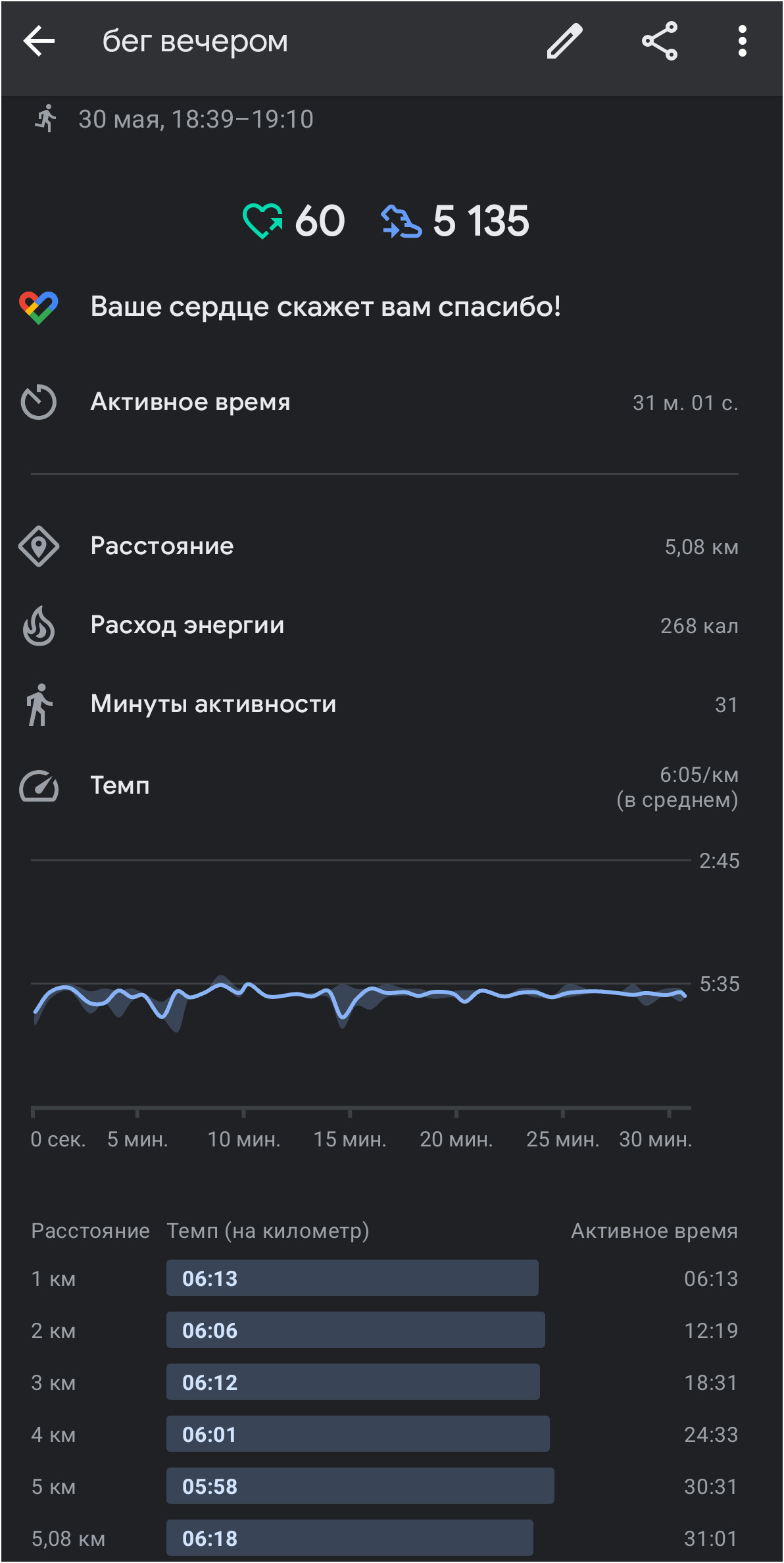
Task: Tap the heart points value 60
Action: [320, 220]
